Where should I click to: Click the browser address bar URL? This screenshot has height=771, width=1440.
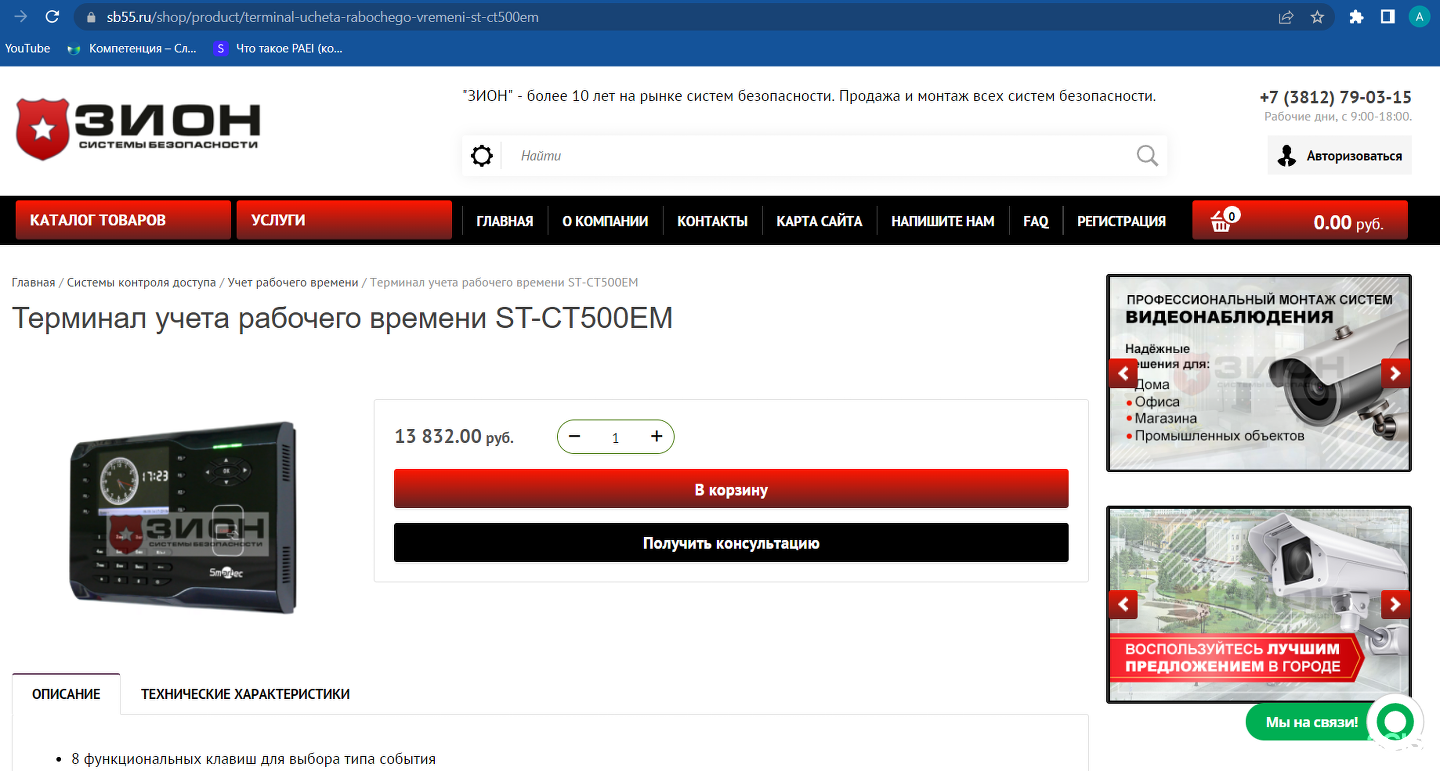tap(323, 17)
